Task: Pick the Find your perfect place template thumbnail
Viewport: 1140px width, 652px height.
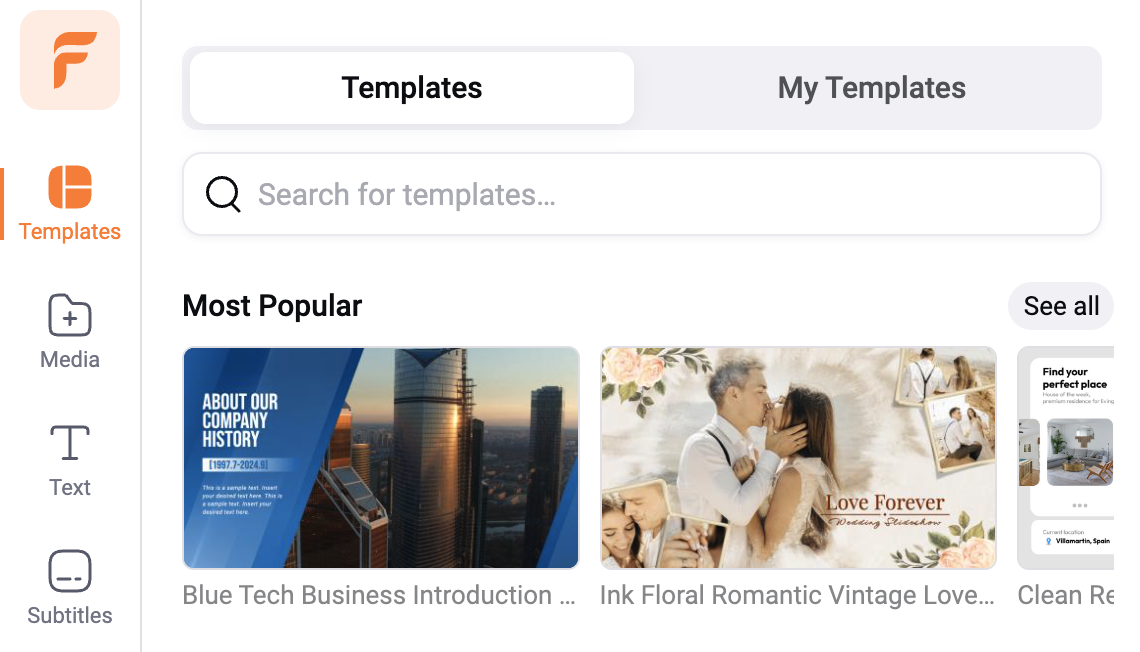Action: [x=1066, y=458]
